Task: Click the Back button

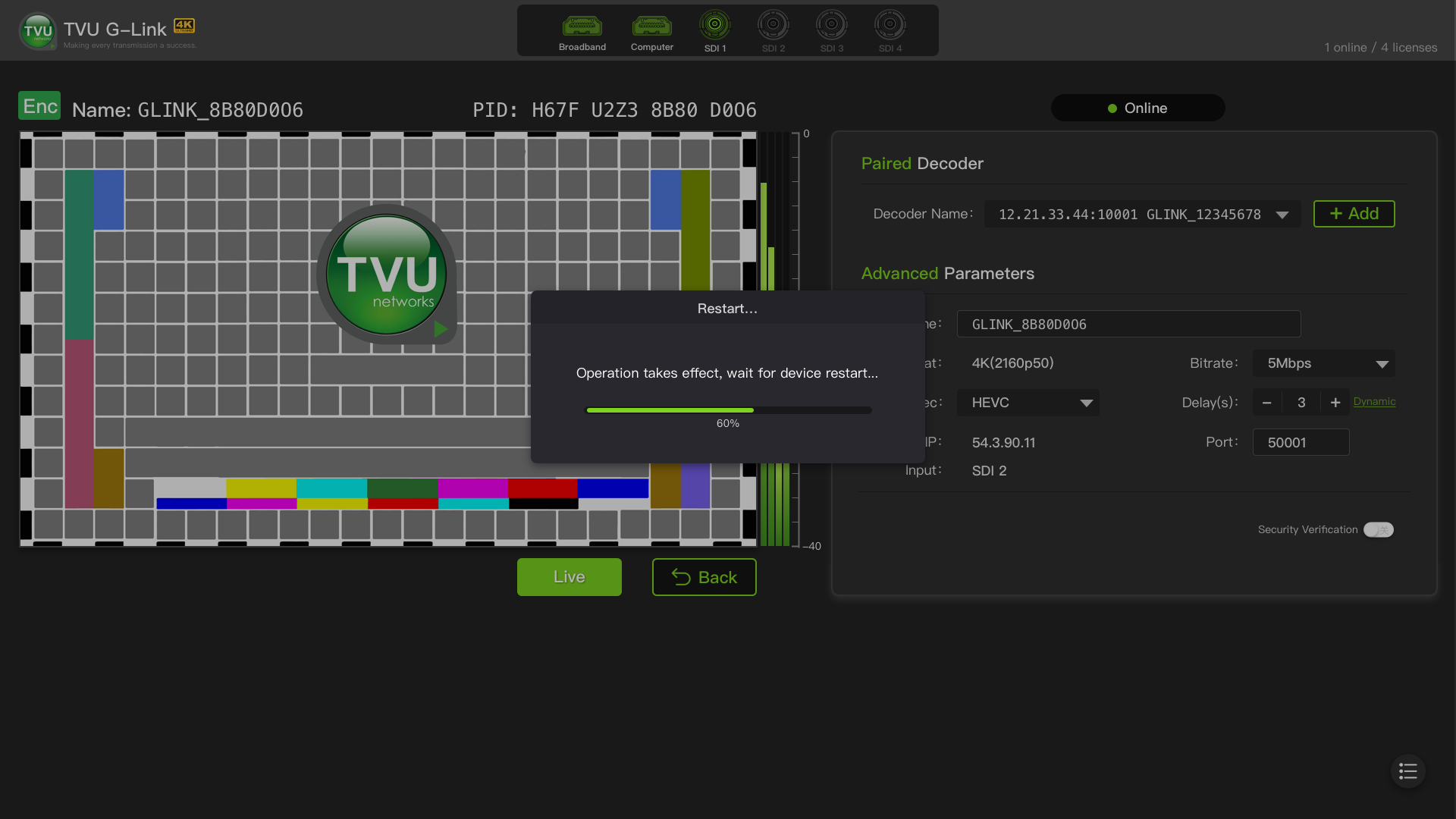Action: (x=704, y=577)
